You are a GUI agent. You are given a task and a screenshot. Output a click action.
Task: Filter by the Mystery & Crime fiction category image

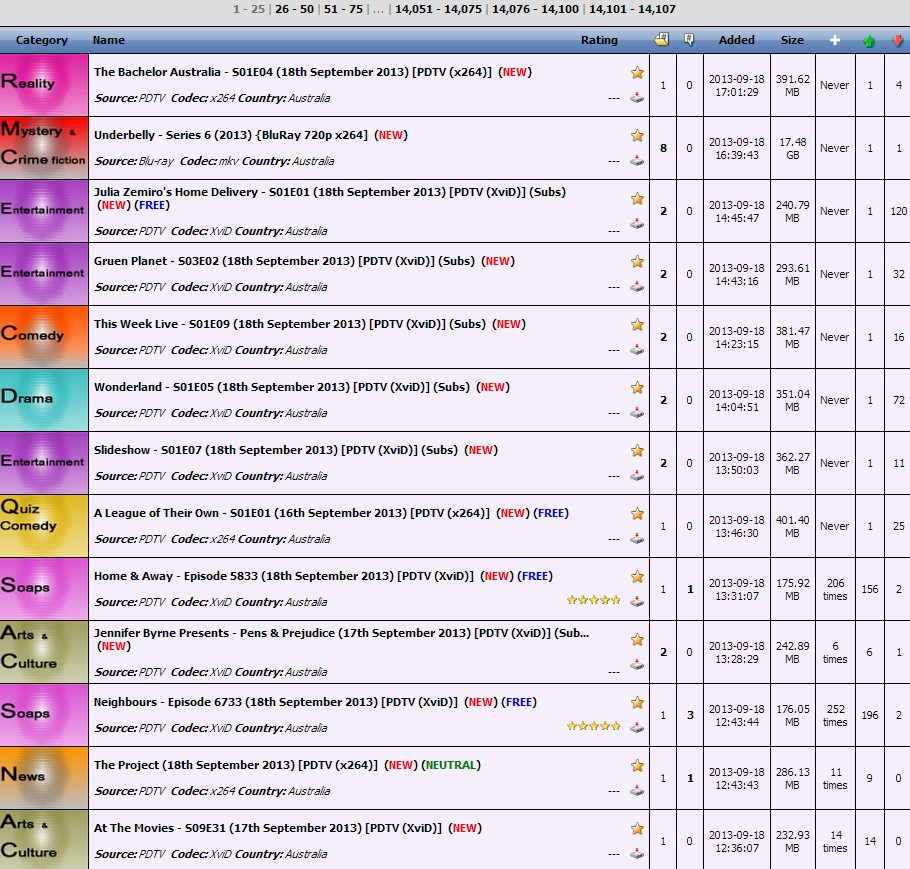pos(44,148)
